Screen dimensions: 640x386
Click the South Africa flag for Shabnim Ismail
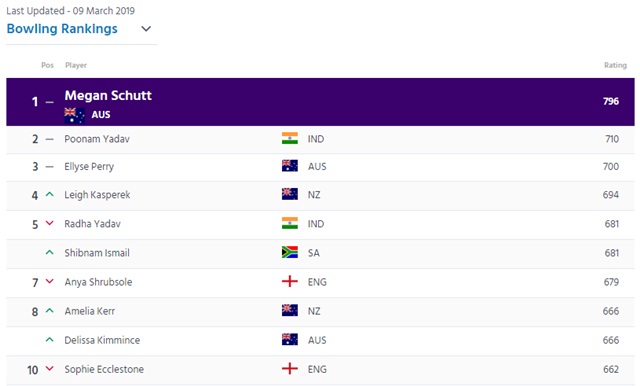click(x=290, y=252)
